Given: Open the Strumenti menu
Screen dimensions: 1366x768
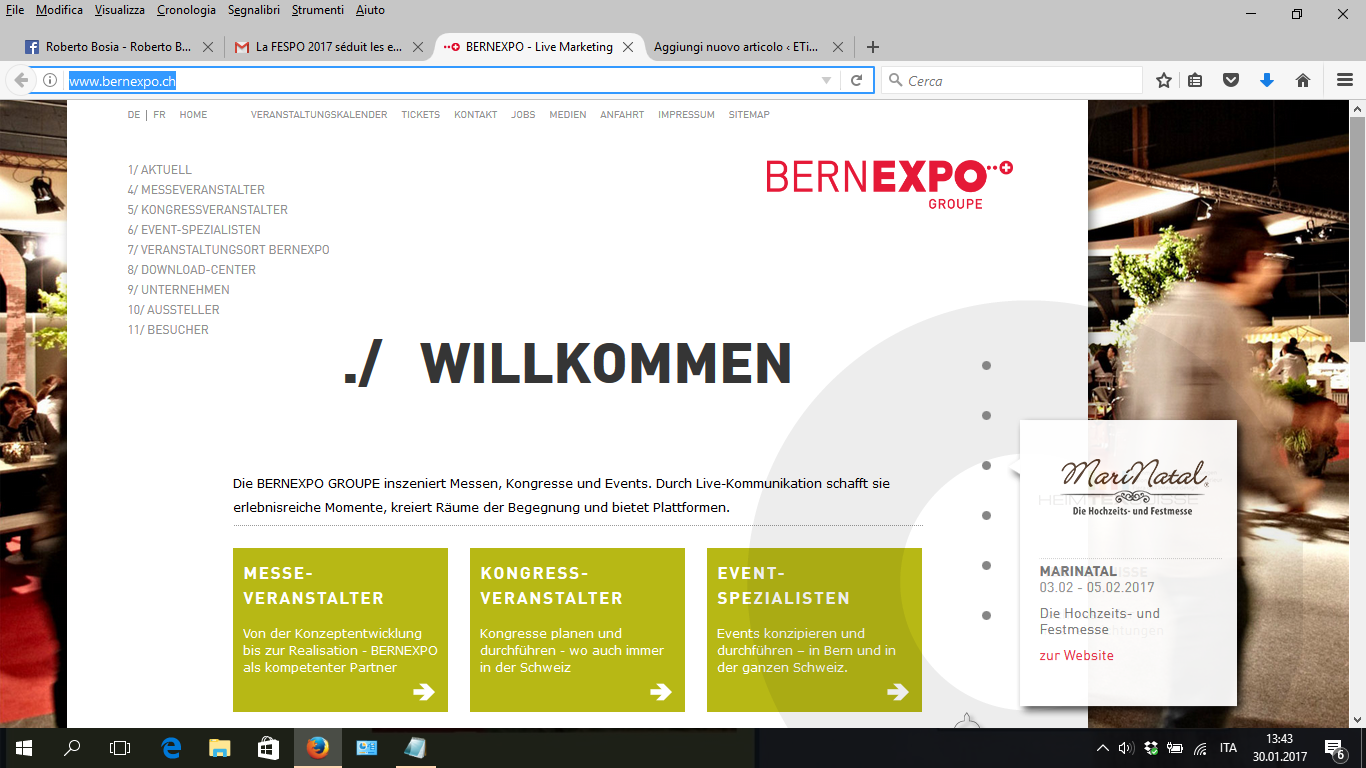Looking at the screenshot, I should 318,10.
